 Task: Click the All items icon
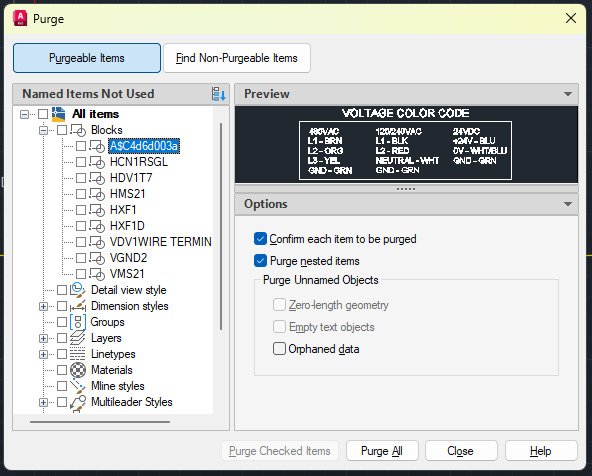pyautogui.click(x=59, y=114)
